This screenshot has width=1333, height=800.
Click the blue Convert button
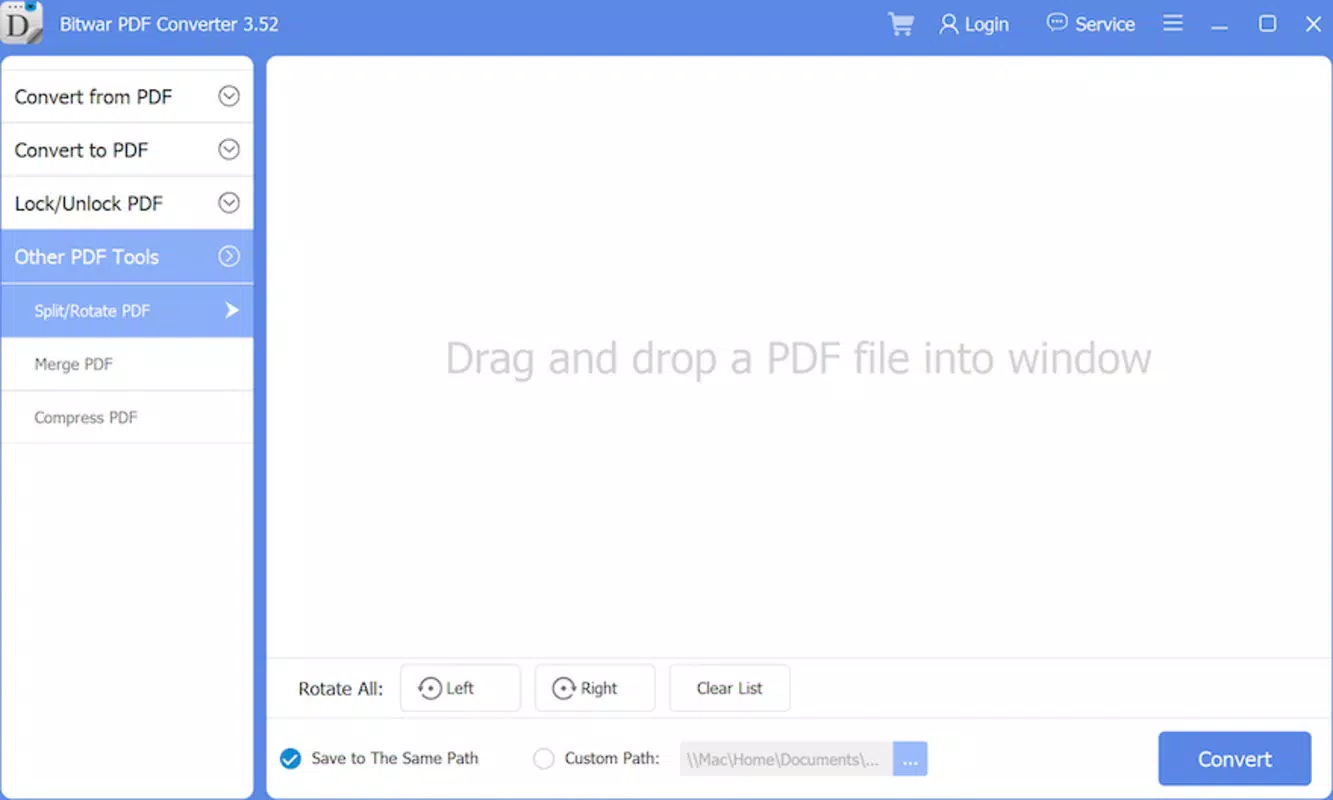[x=1235, y=759]
